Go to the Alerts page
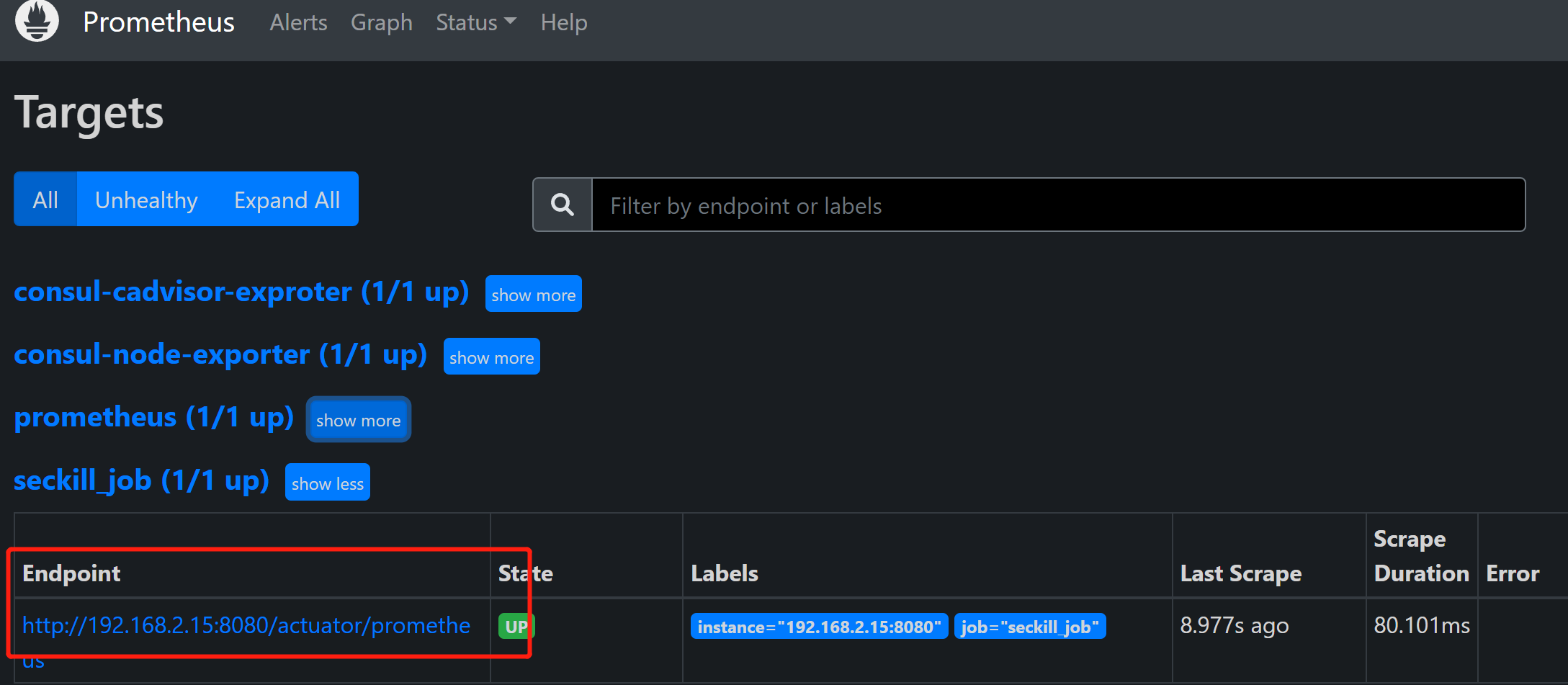The width and height of the screenshot is (1568, 685). [298, 23]
